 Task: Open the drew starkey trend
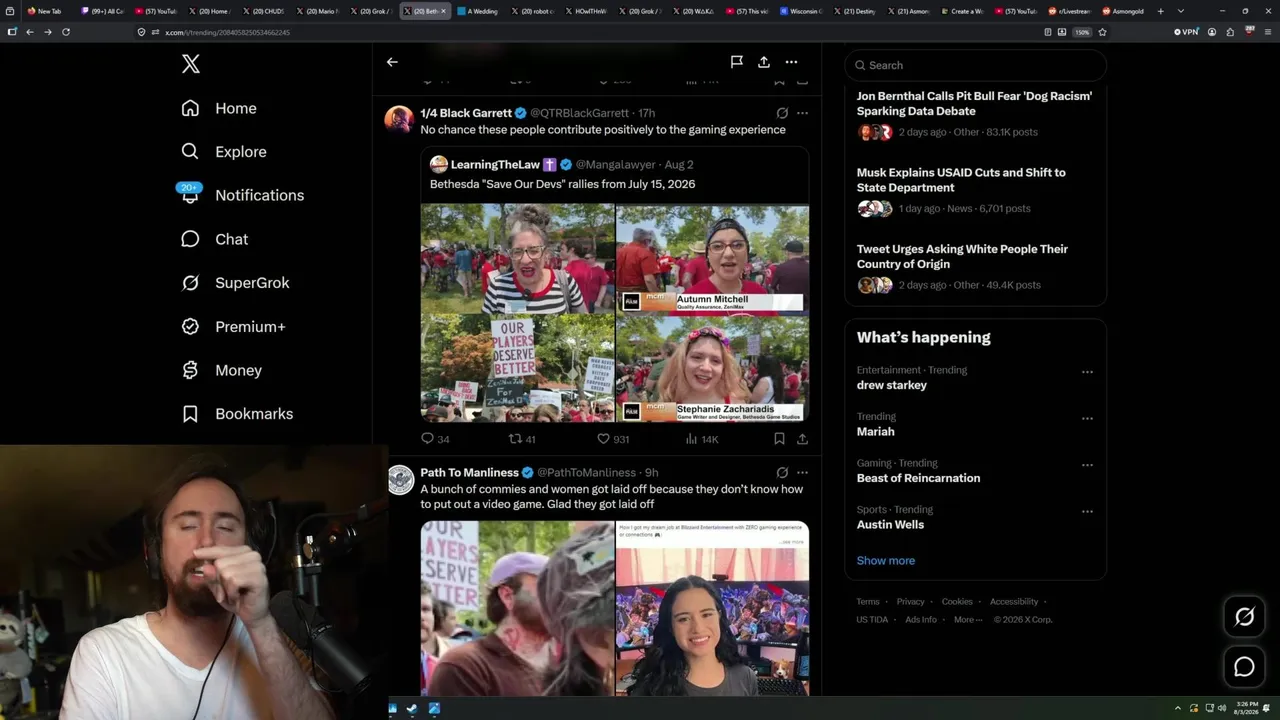892,385
